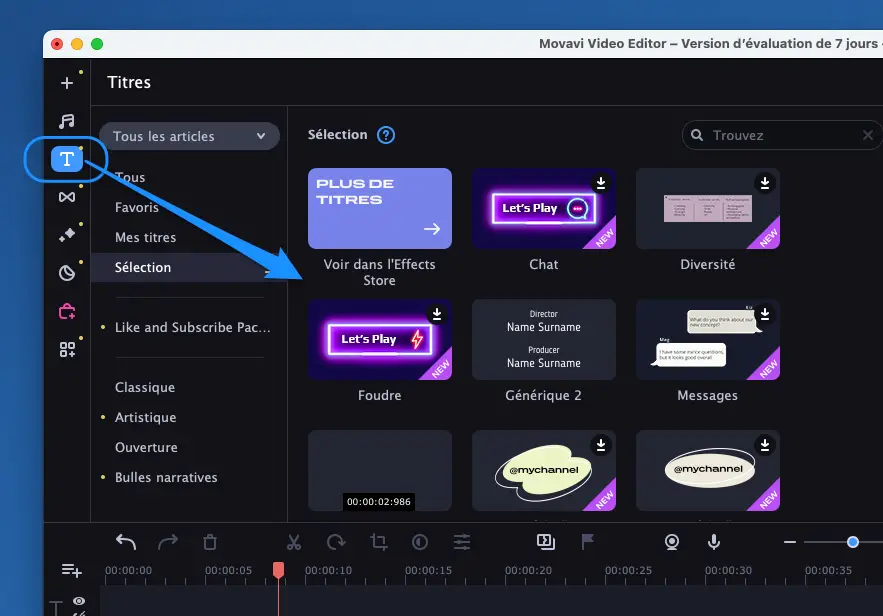Toggle visibility eye on the title track
This screenshot has height=616, width=883.
(79, 601)
